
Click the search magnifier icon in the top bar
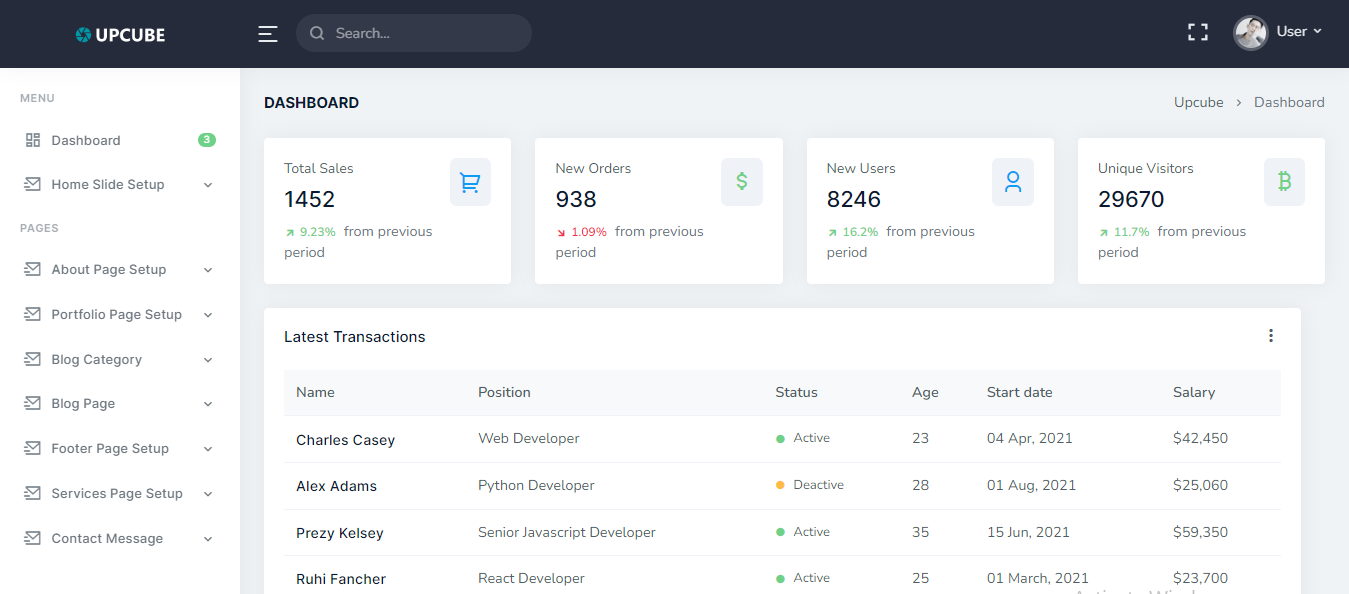pos(316,33)
